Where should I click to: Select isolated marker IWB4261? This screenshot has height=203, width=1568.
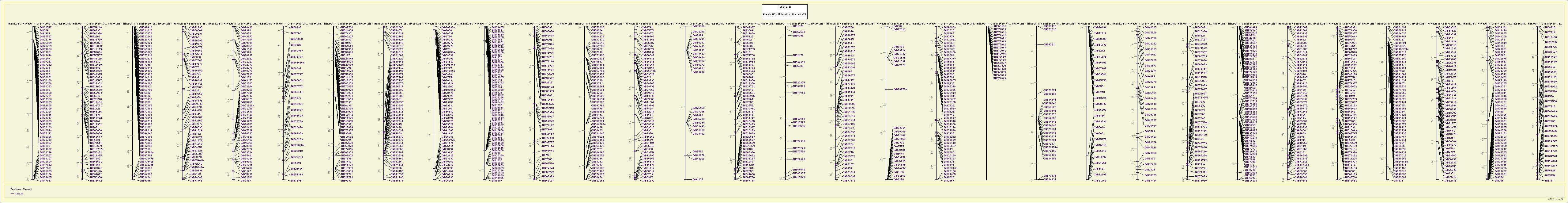(1050, 44)
